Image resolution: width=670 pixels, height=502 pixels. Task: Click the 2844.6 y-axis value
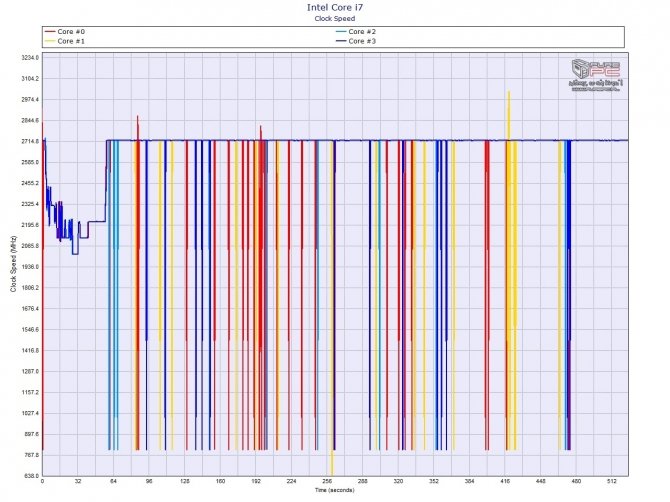pyautogui.click(x=30, y=120)
